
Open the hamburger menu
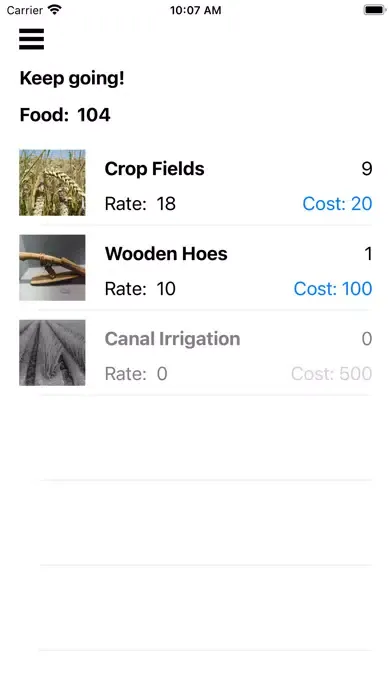pyautogui.click(x=32, y=39)
